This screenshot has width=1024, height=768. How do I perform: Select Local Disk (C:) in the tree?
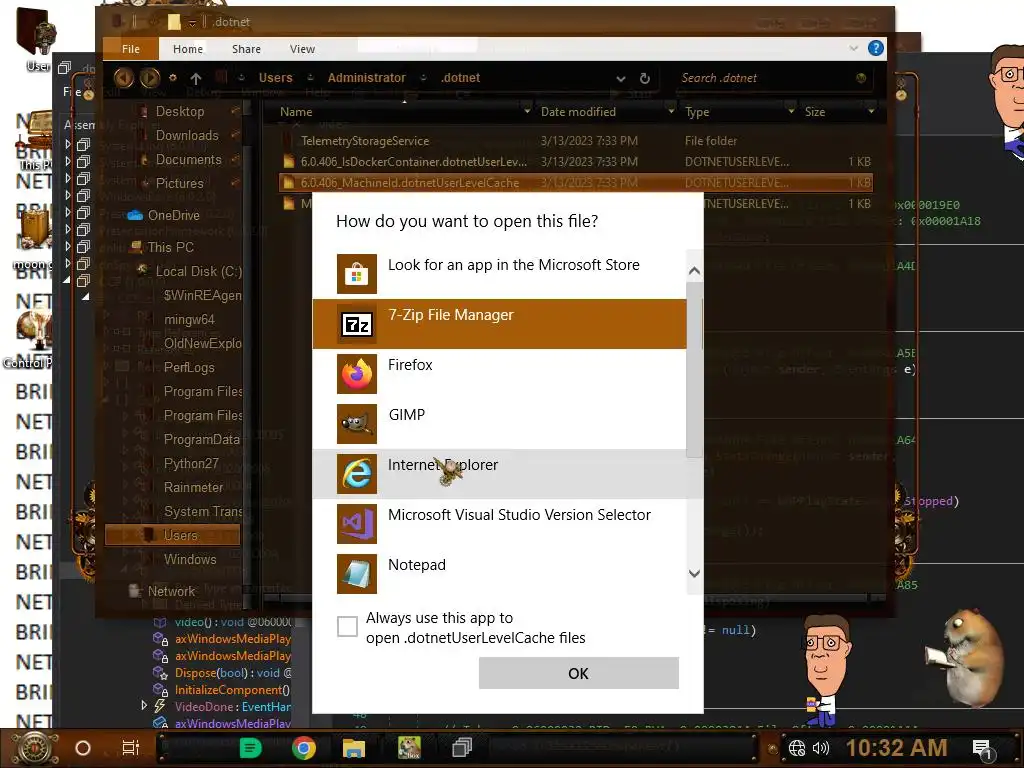pyautogui.click(x=198, y=272)
